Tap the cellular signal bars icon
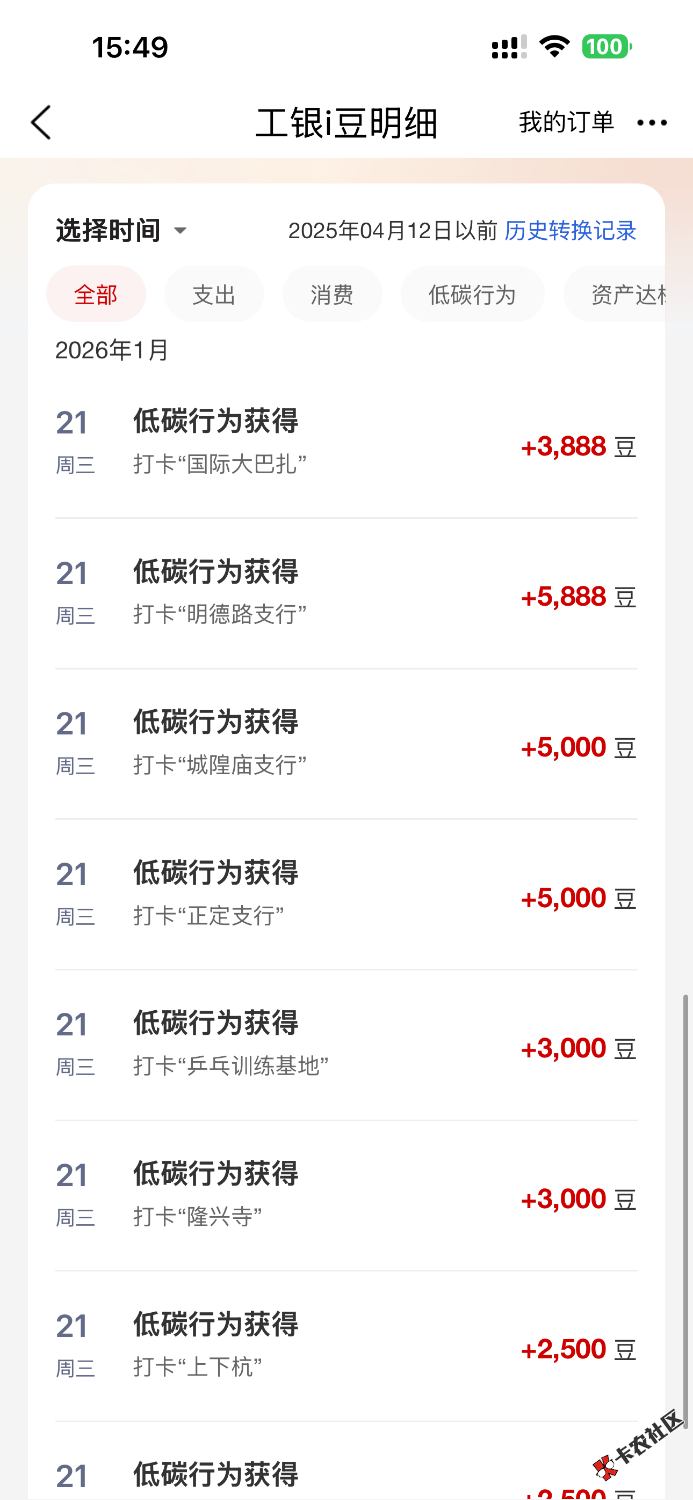The width and height of the screenshot is (693, 1500). tap(509, 47)
